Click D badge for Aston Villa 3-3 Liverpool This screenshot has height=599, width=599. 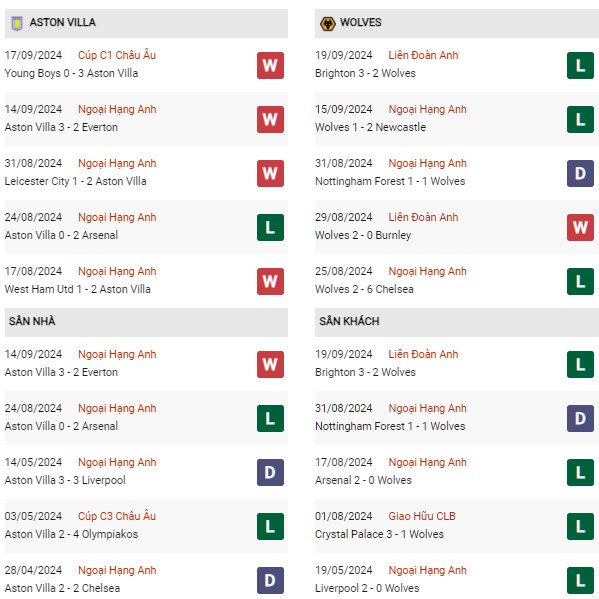point(270,472)
